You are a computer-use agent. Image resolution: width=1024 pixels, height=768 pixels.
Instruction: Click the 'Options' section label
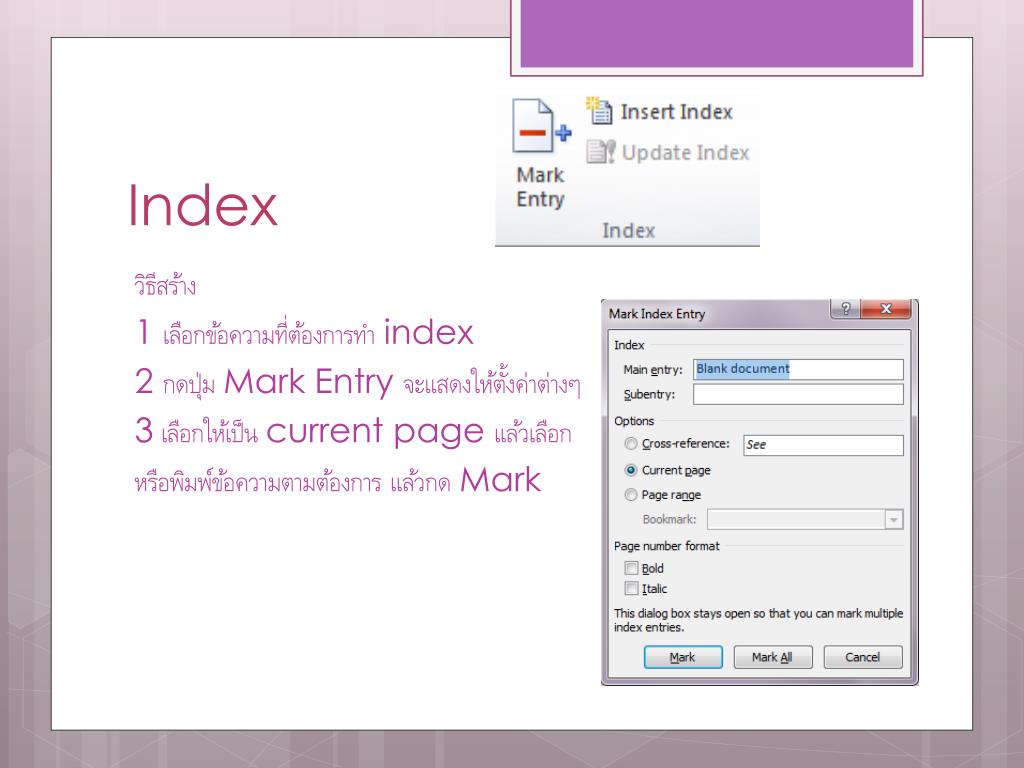click(634, 421)
